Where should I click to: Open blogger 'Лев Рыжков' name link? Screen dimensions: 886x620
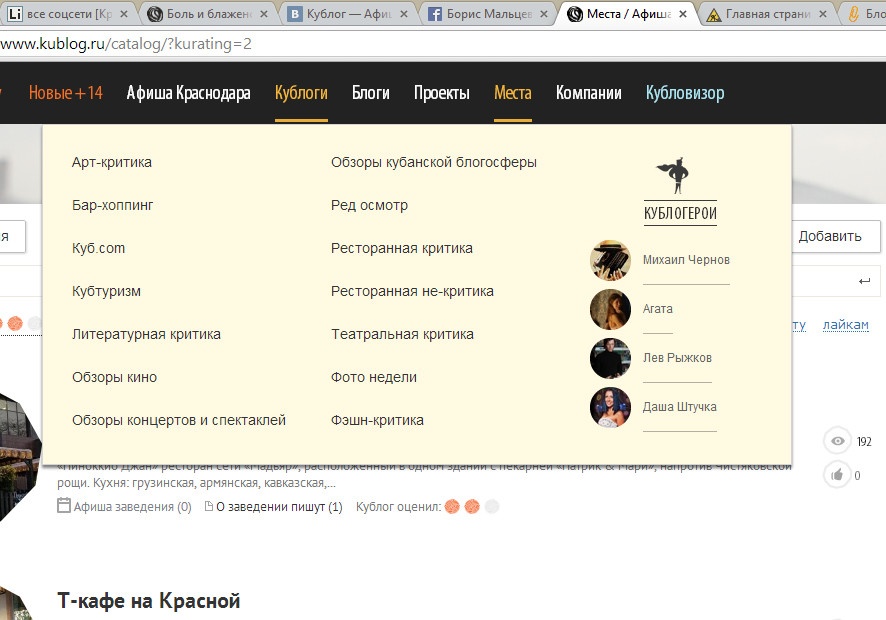(677, 358)
